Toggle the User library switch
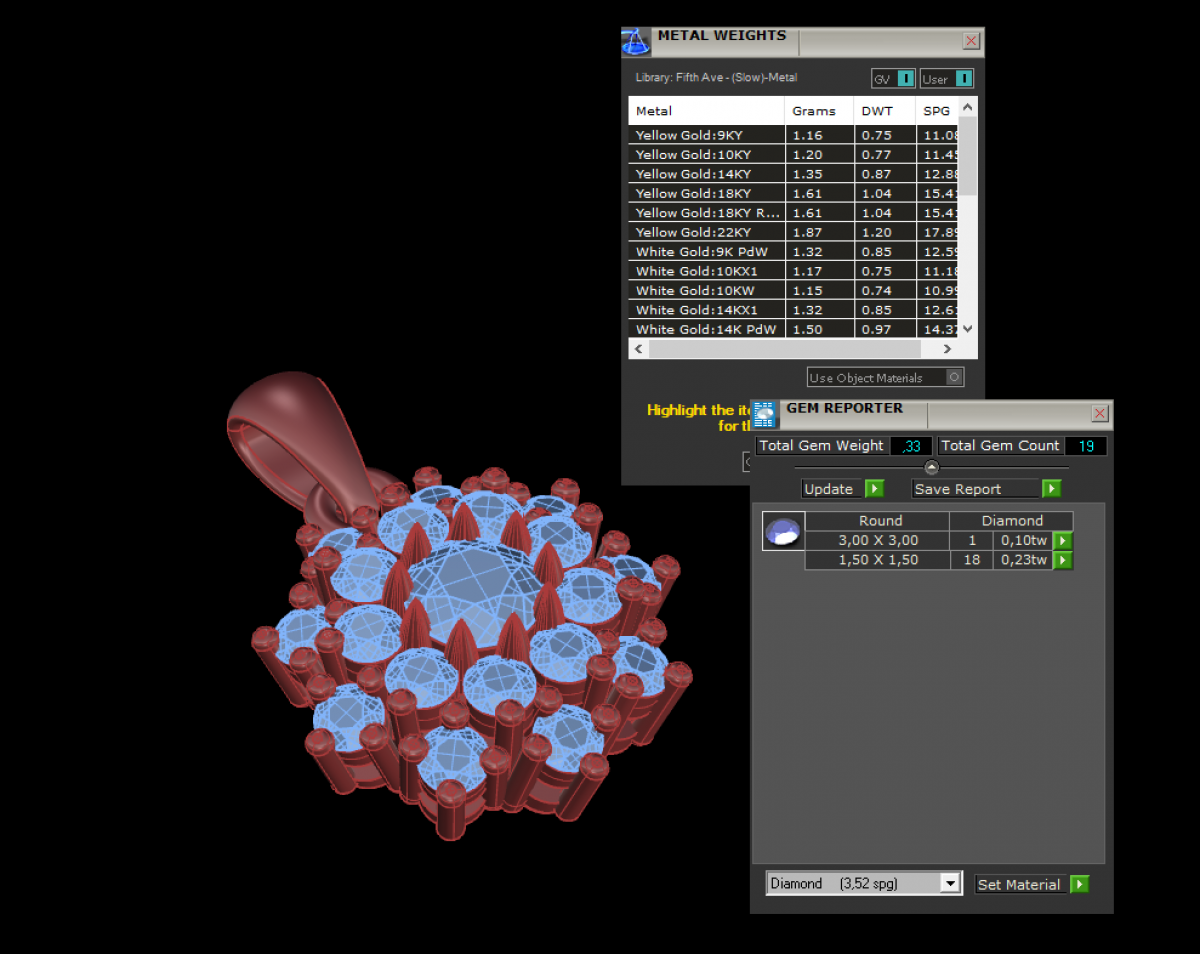 click(961, 79)
